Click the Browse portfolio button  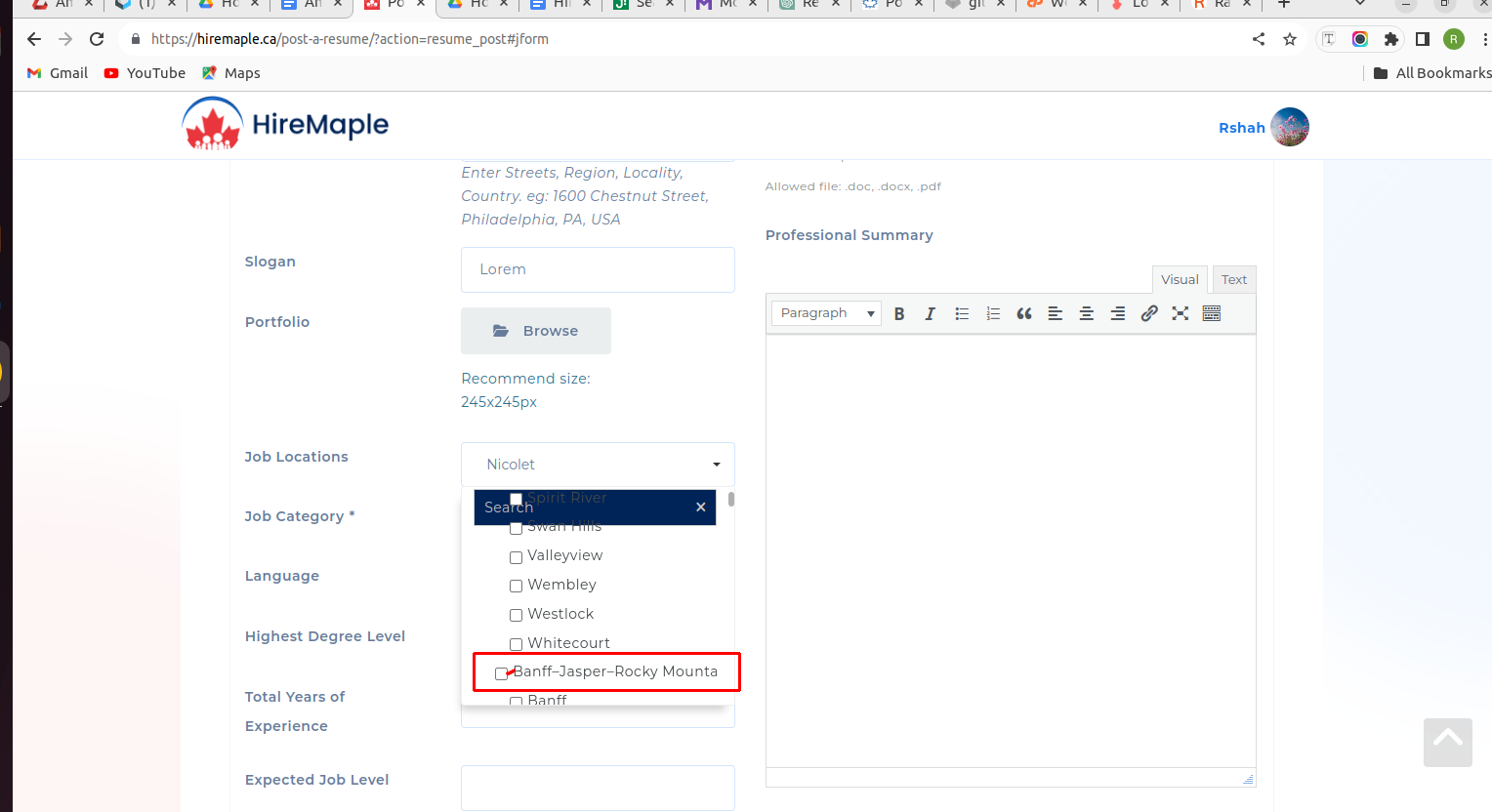point(536,331)
